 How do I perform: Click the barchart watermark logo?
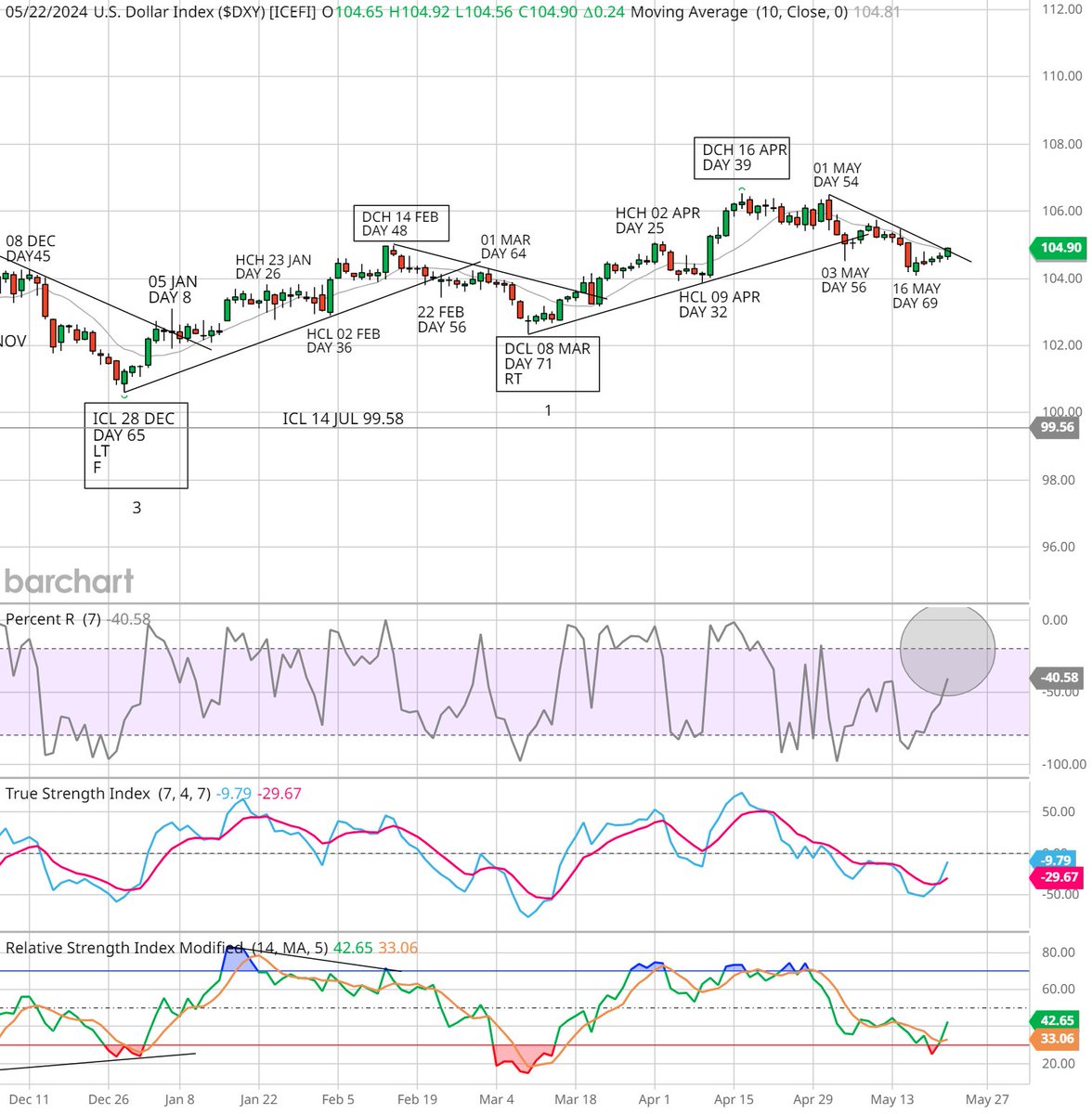[70, 581]
